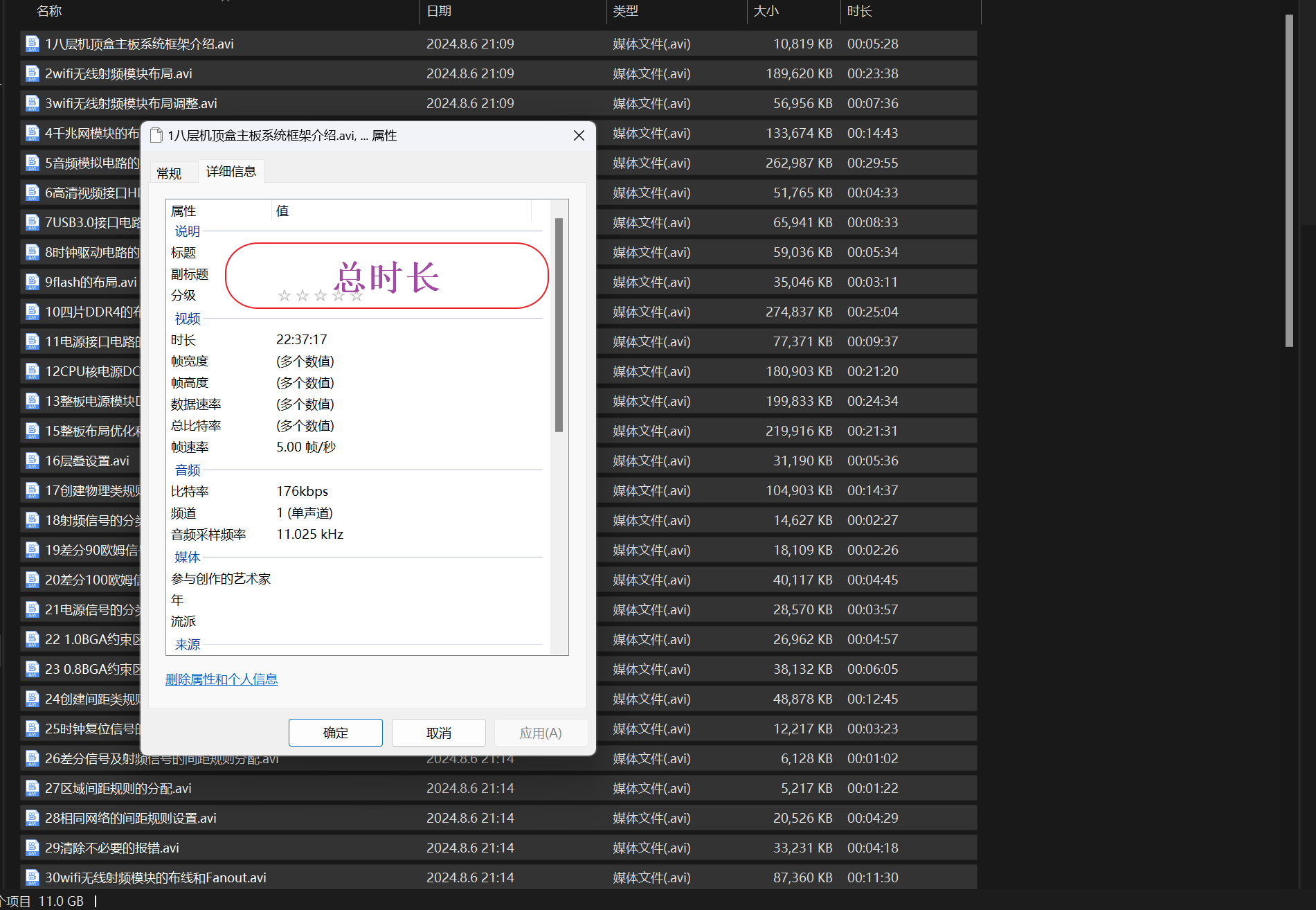Click the AVI icon for 6高清视频接口 file
Image resolution: width=1316 pixels, height=910 pixels.
(x=32, y=193)
